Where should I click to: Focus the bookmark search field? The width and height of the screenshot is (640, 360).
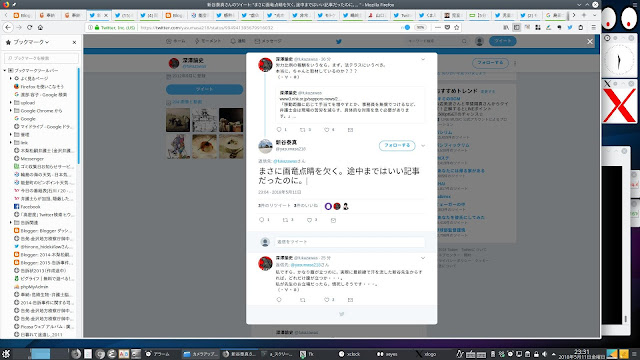pyautogui.click(x=41, y=58)
